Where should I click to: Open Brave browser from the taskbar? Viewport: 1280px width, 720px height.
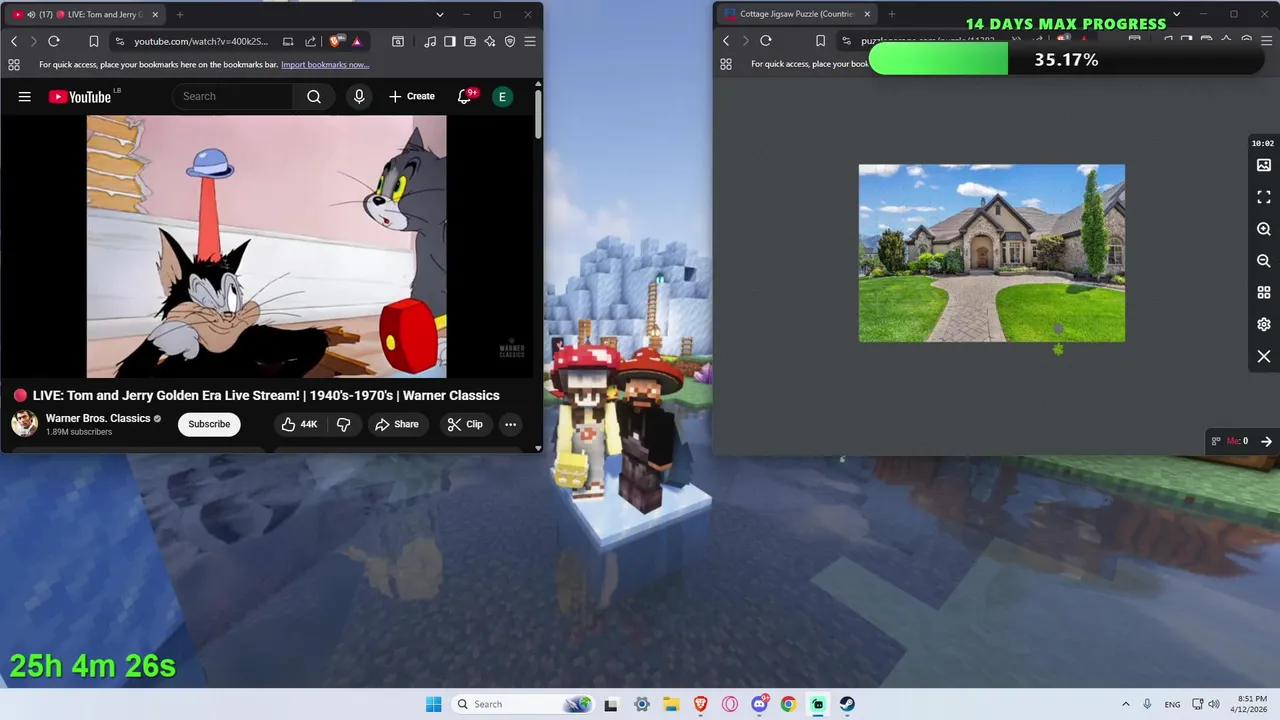701,704
